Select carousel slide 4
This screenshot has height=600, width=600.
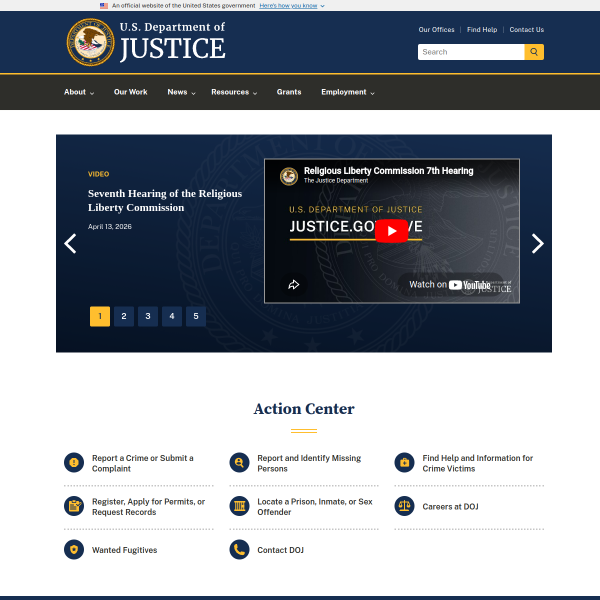(172, 316)
